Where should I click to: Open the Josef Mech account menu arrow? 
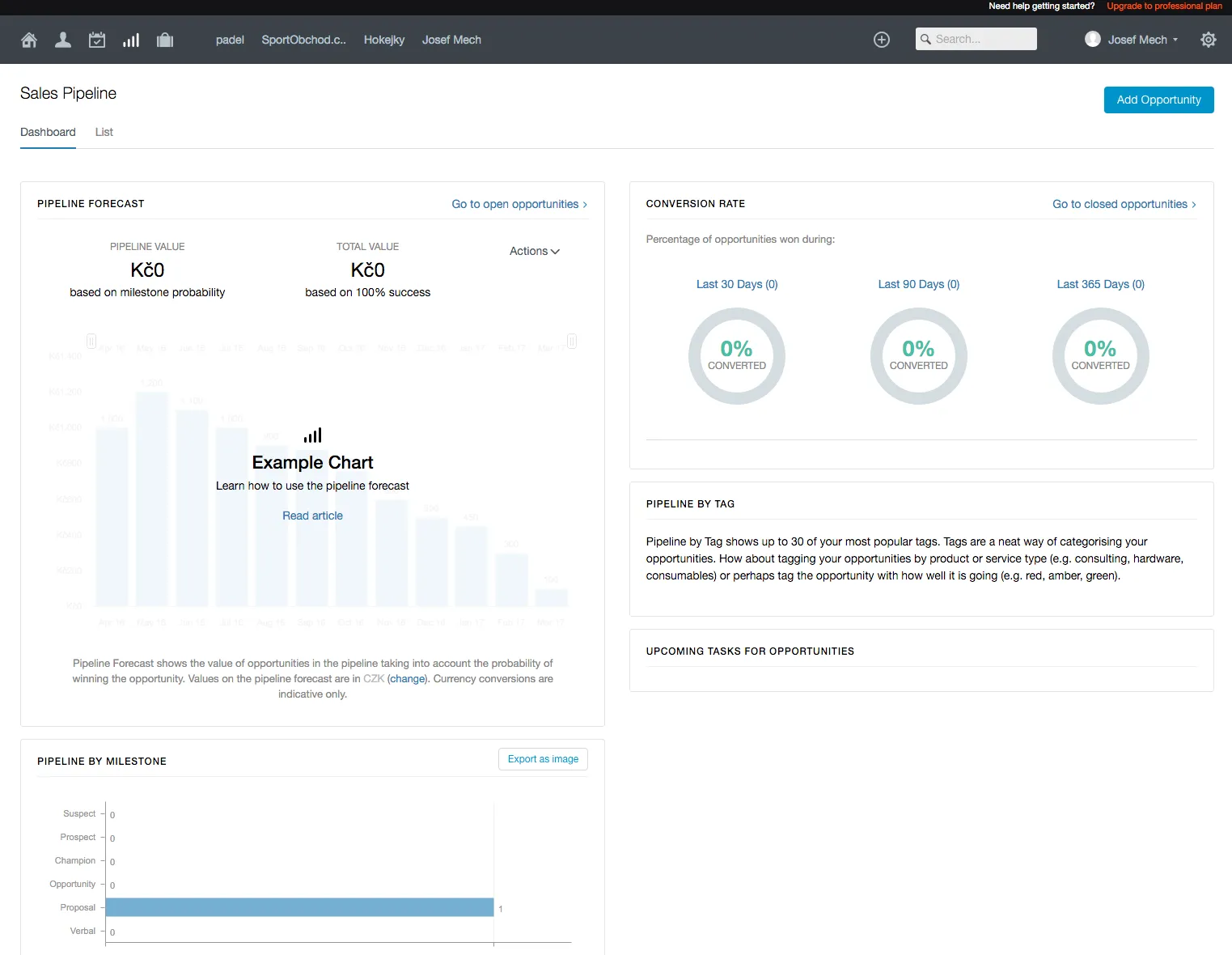coord(1175,40)
